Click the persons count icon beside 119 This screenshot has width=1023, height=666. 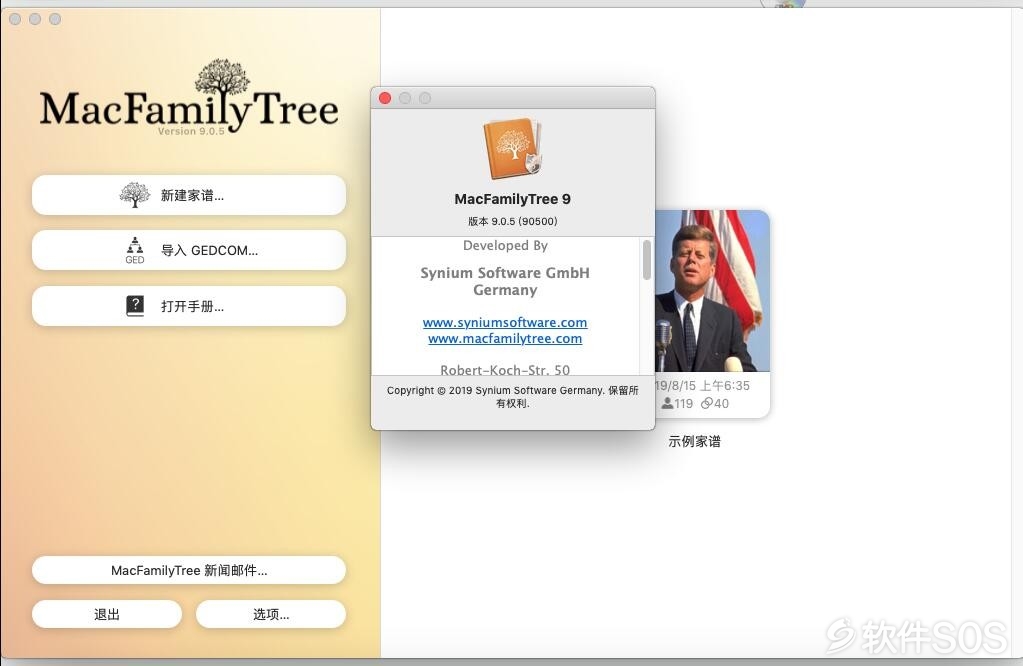667,404
